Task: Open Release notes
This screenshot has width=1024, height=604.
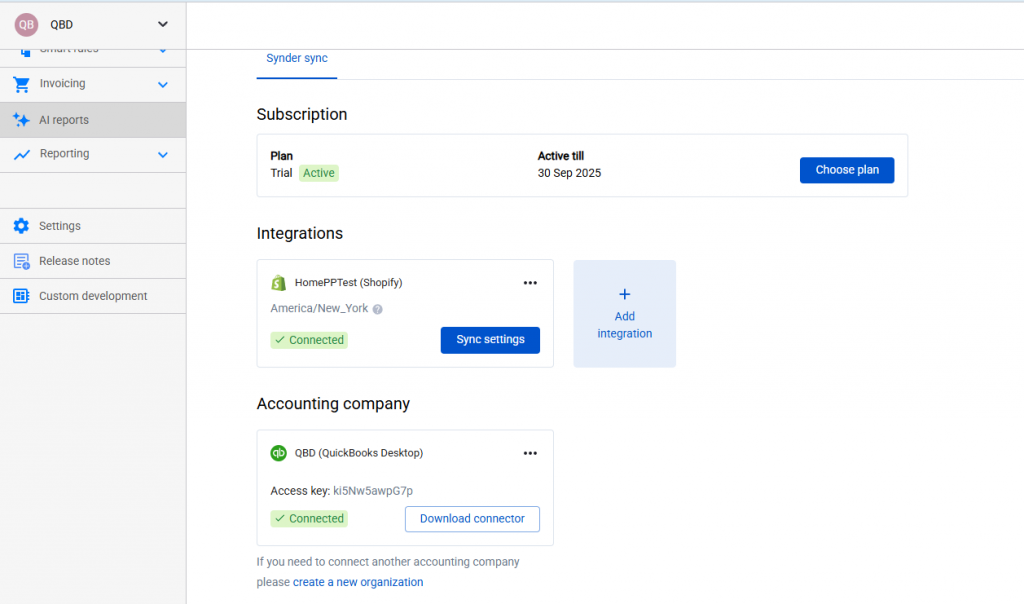Action: [x=93, y=261]
